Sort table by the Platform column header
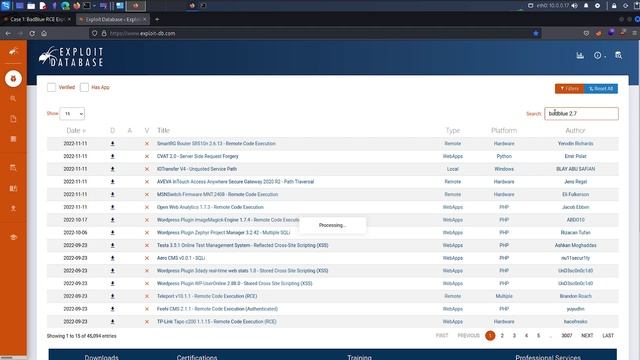 pos(504,131)
